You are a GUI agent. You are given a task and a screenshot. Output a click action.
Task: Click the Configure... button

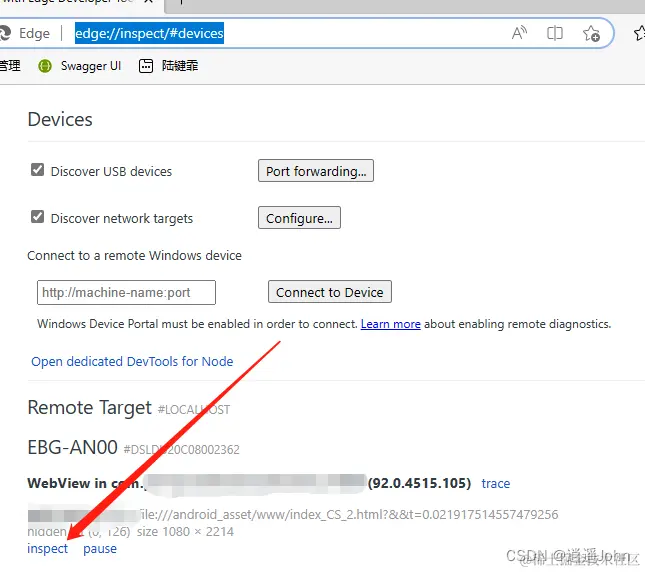pyautogui.click(x=299, y=218)
